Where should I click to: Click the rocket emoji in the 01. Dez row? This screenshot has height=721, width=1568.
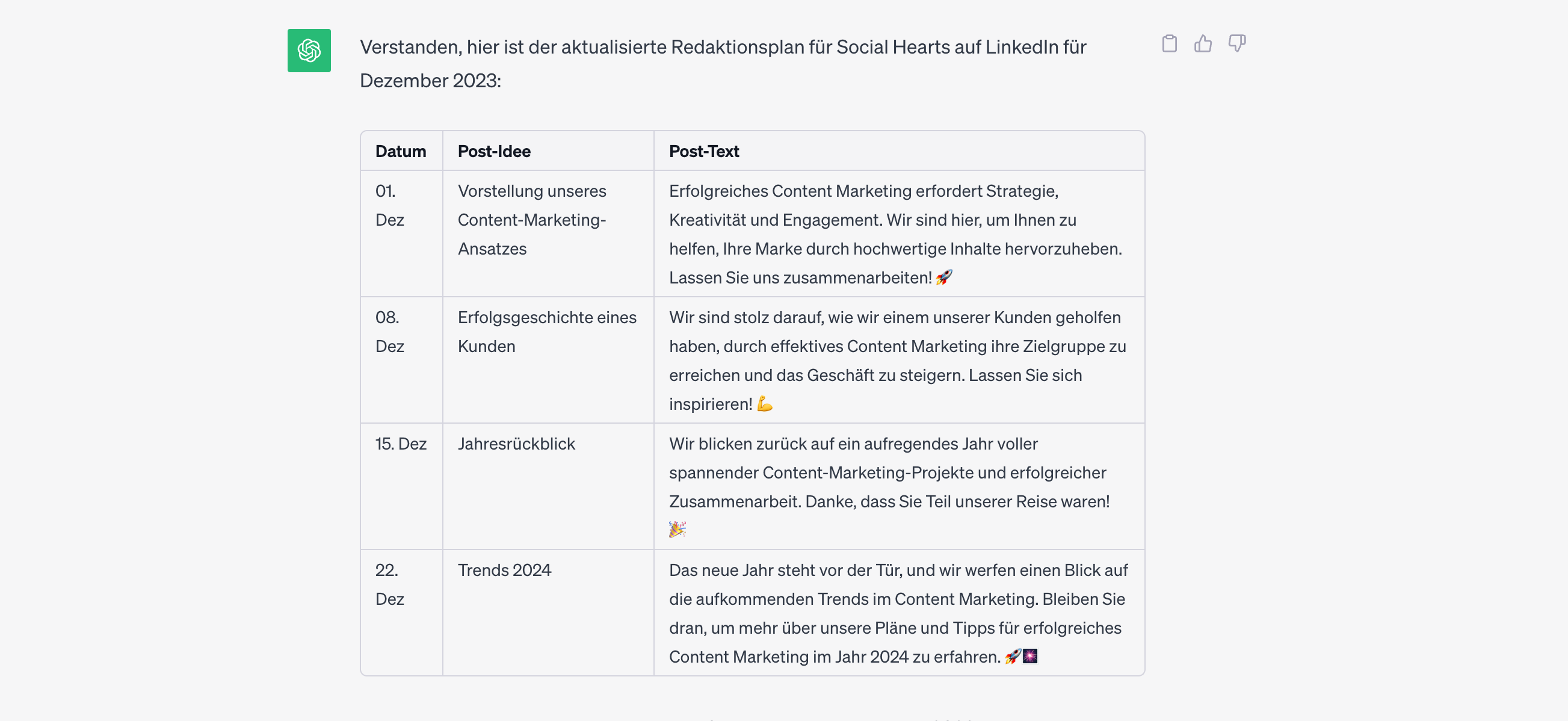click(943, 277)
